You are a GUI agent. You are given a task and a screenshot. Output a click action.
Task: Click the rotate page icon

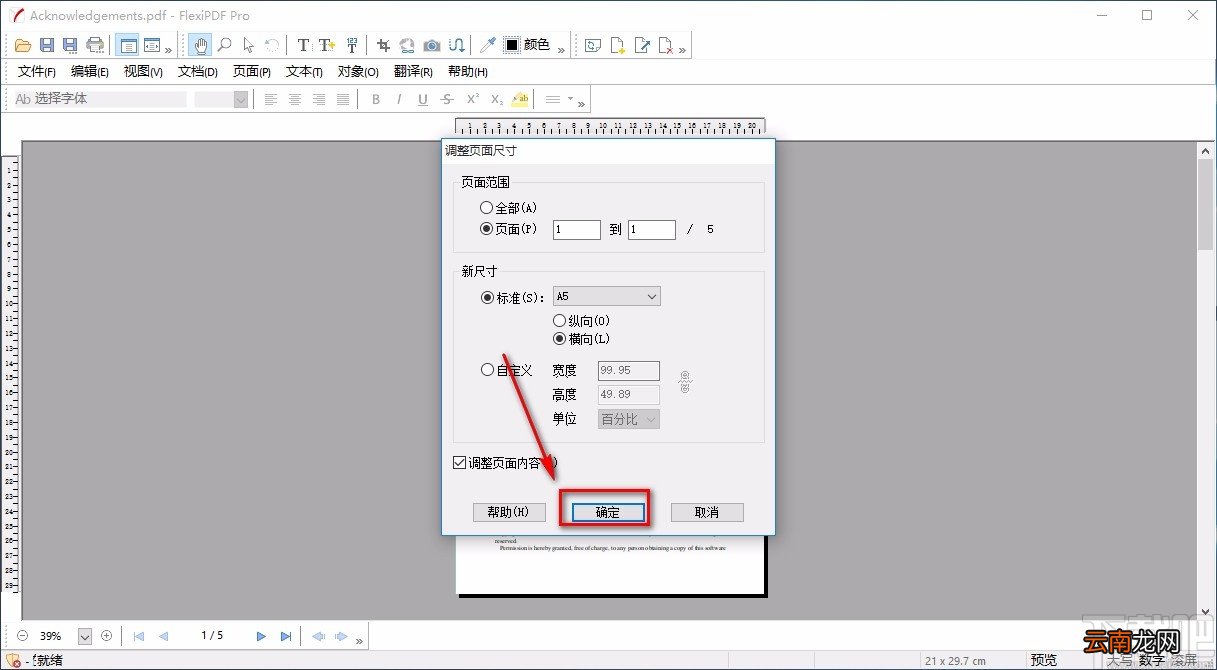(593, 45)
